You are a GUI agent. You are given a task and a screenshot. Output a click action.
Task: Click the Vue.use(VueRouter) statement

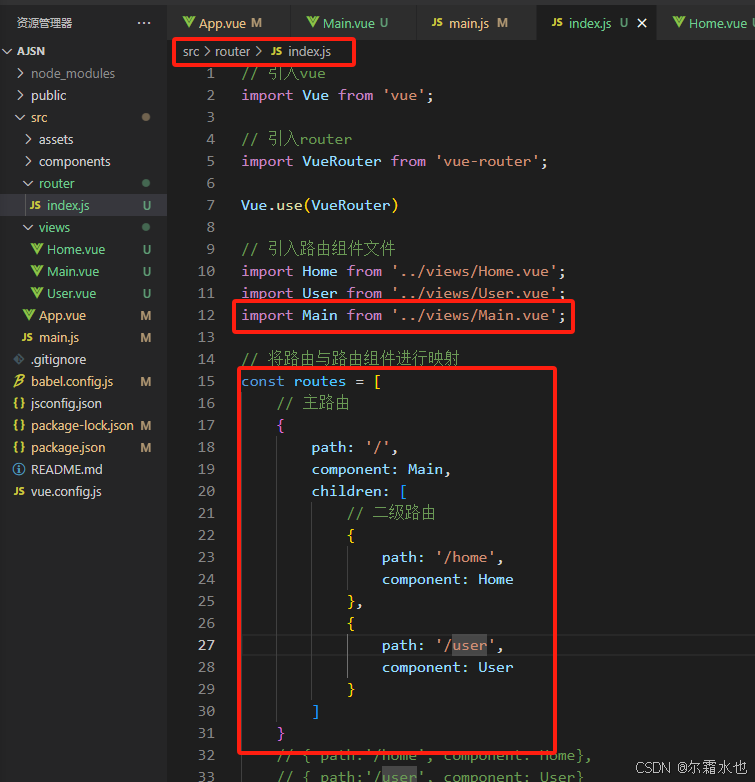pos(319,205)
